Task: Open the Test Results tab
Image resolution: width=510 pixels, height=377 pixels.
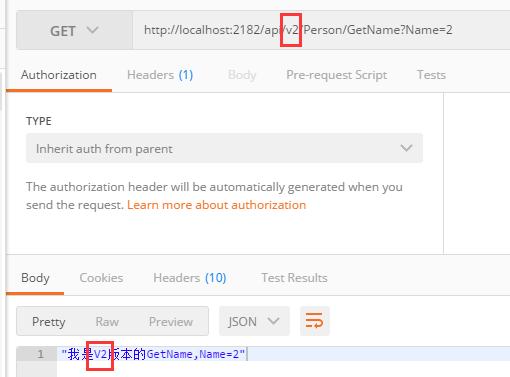Action: tap(294, 278)
